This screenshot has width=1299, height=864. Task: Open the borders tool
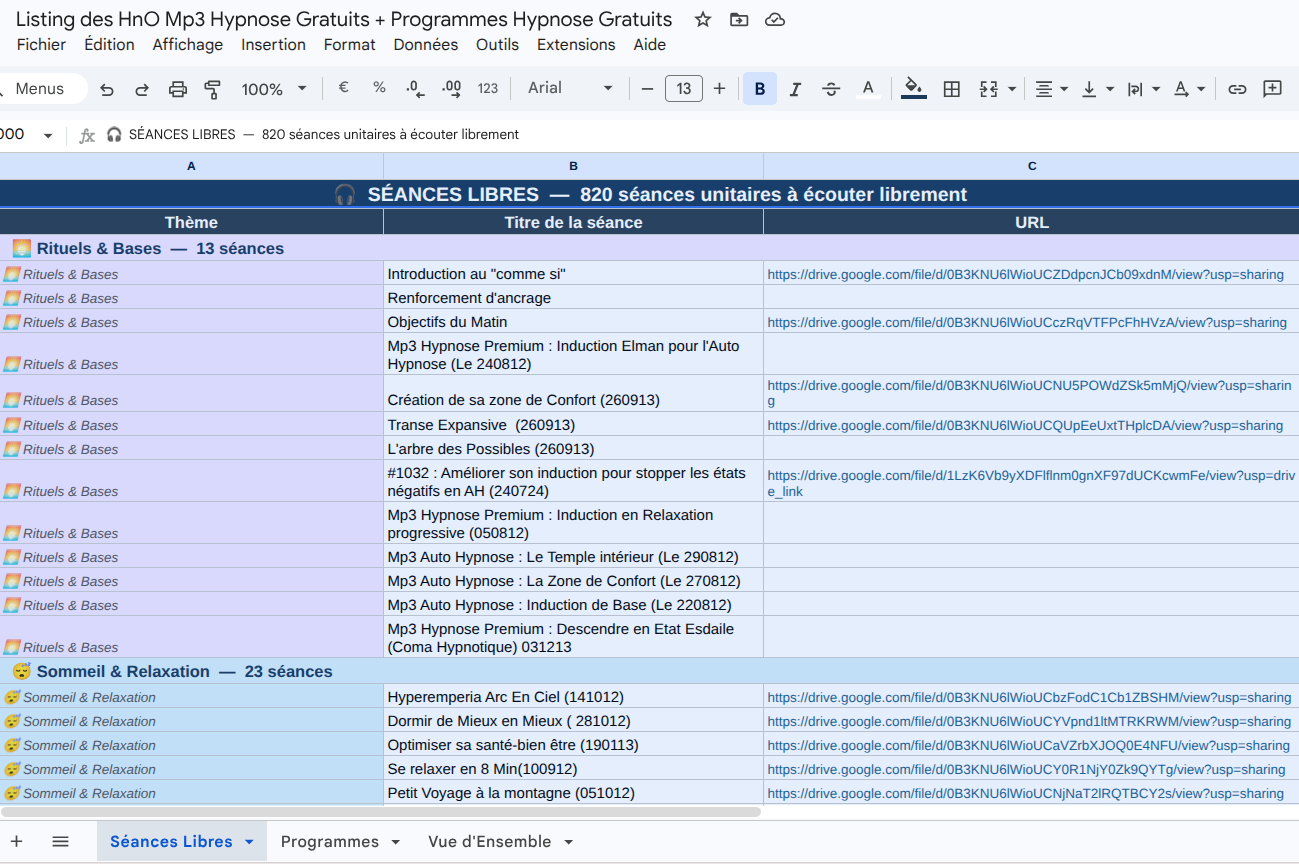tap(952, 89)
